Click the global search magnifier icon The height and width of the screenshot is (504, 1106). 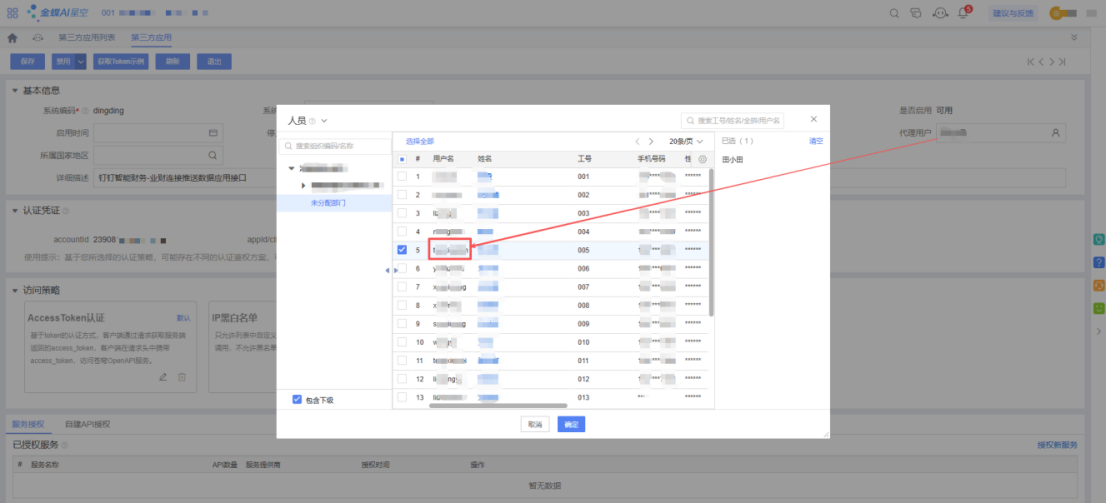[895, 13]
